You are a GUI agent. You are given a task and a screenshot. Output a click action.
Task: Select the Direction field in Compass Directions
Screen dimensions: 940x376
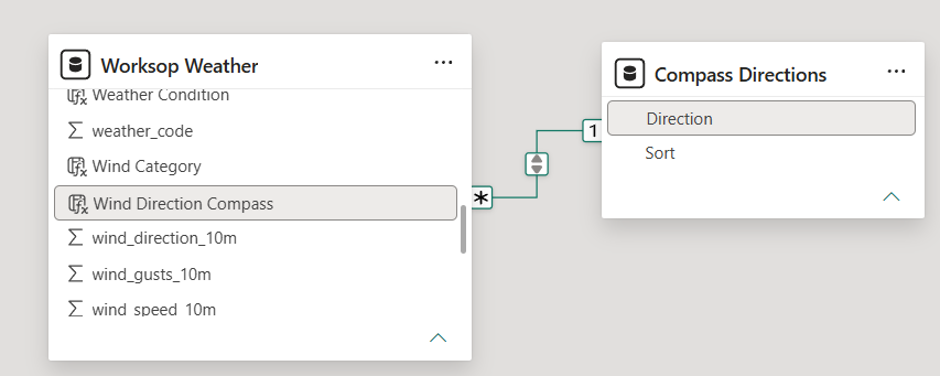click(x=761, y=118)
